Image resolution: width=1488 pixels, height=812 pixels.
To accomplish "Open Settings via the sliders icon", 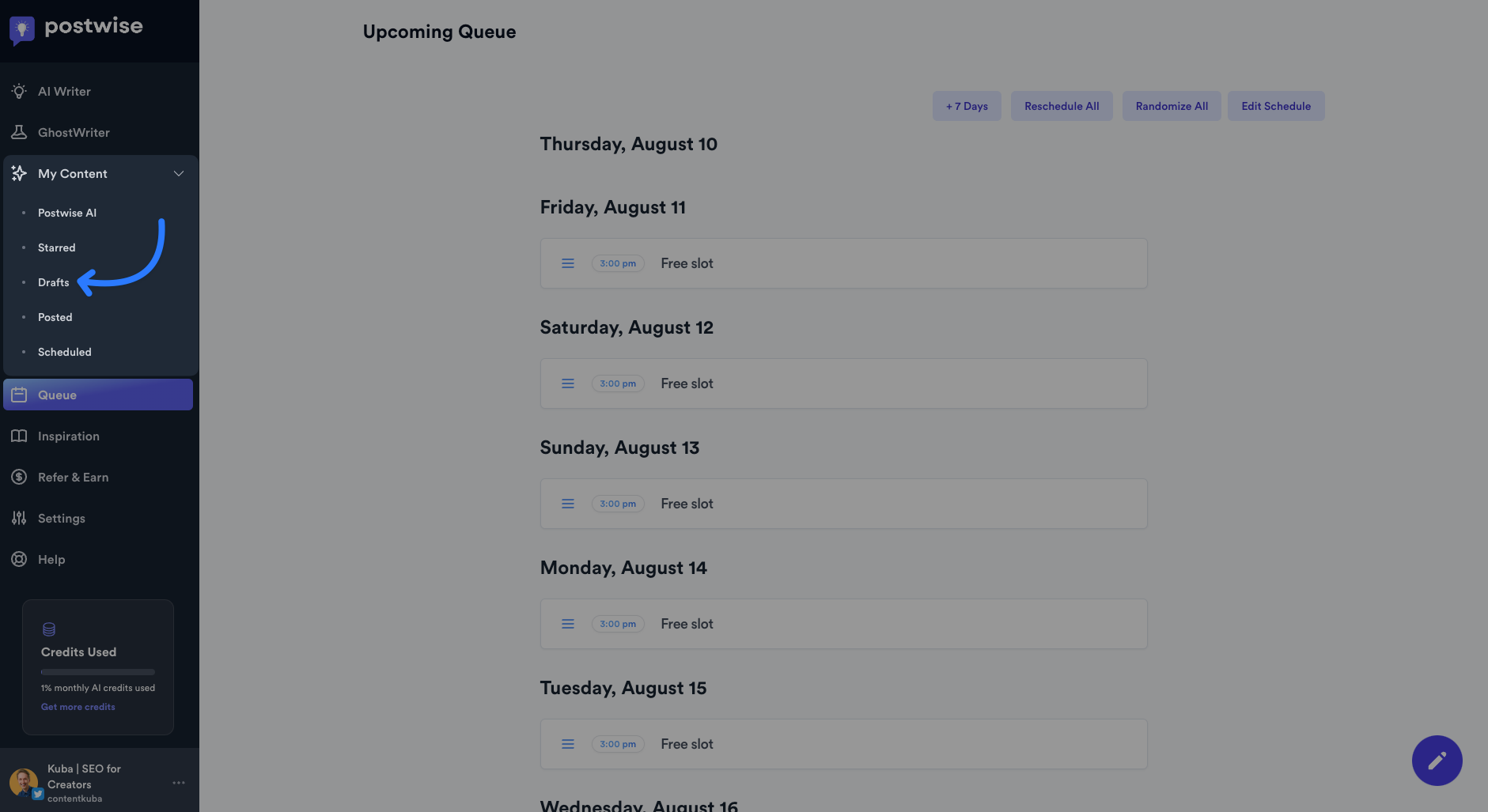I will click(x=19, y=518).
